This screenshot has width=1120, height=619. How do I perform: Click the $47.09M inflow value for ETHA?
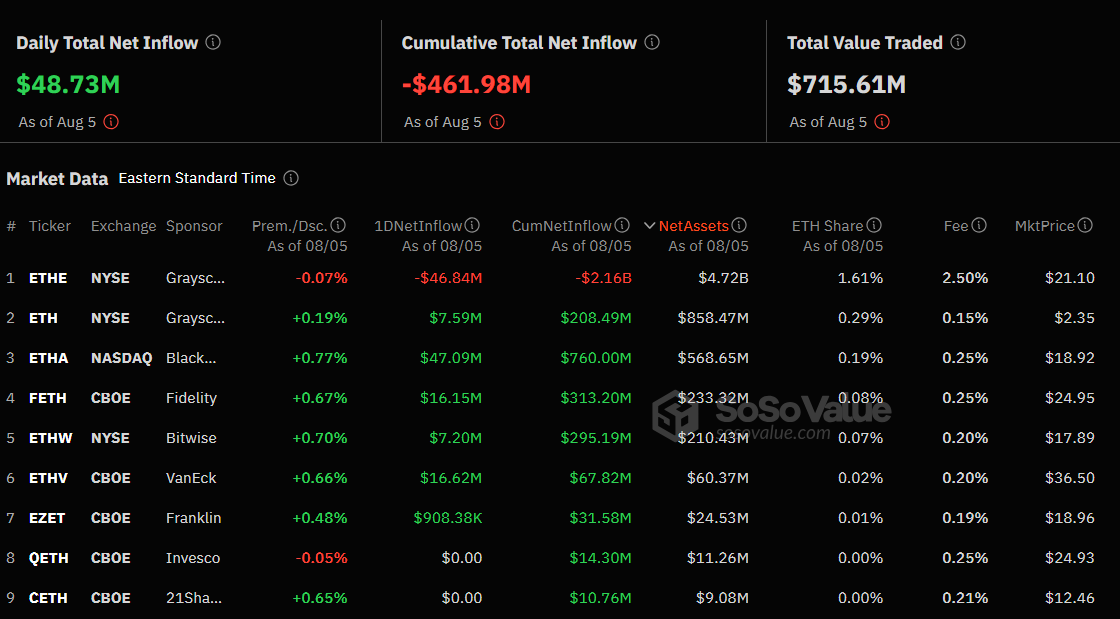pos(451,358)
